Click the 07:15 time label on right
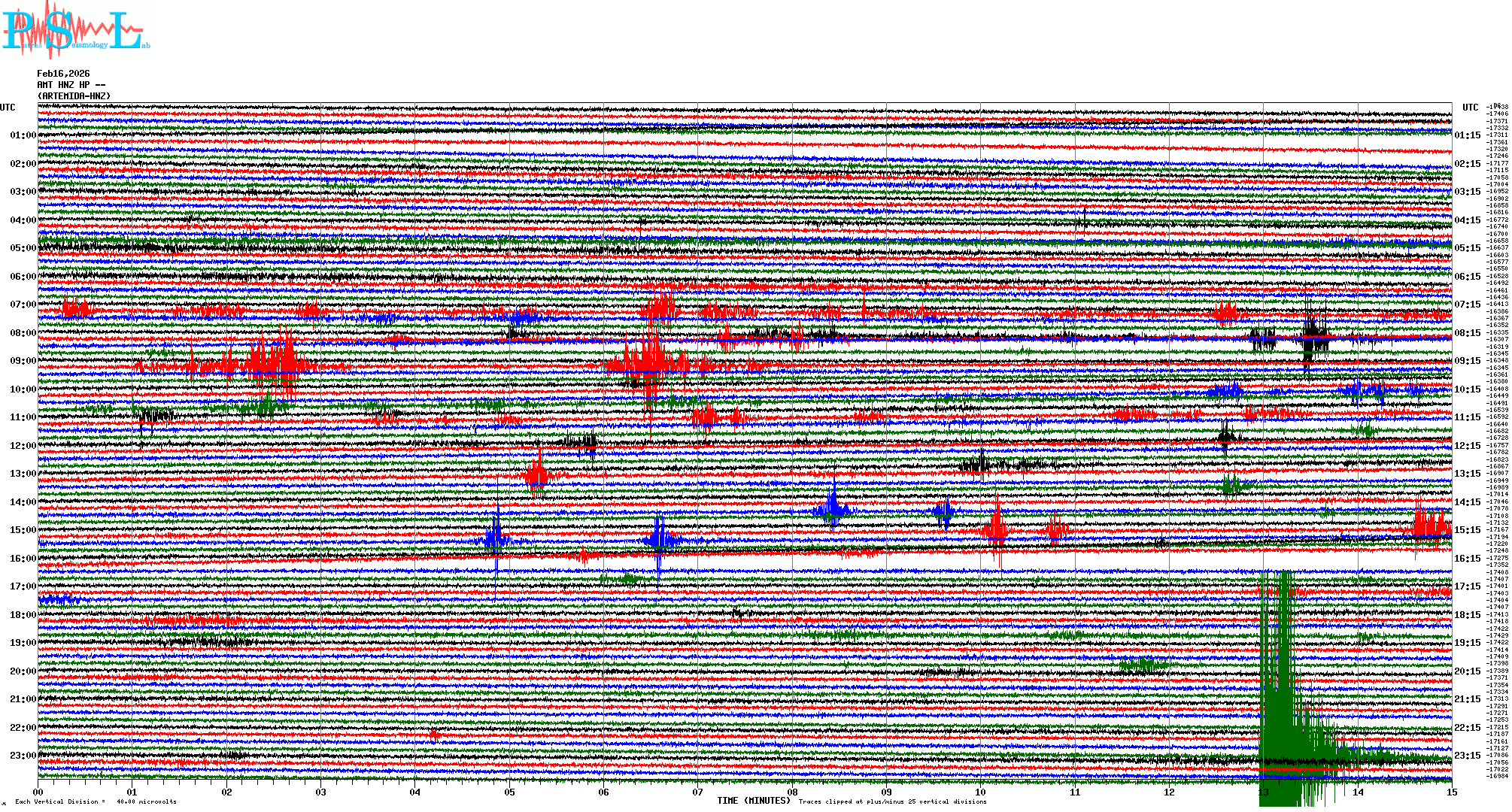 point(1467,304)
